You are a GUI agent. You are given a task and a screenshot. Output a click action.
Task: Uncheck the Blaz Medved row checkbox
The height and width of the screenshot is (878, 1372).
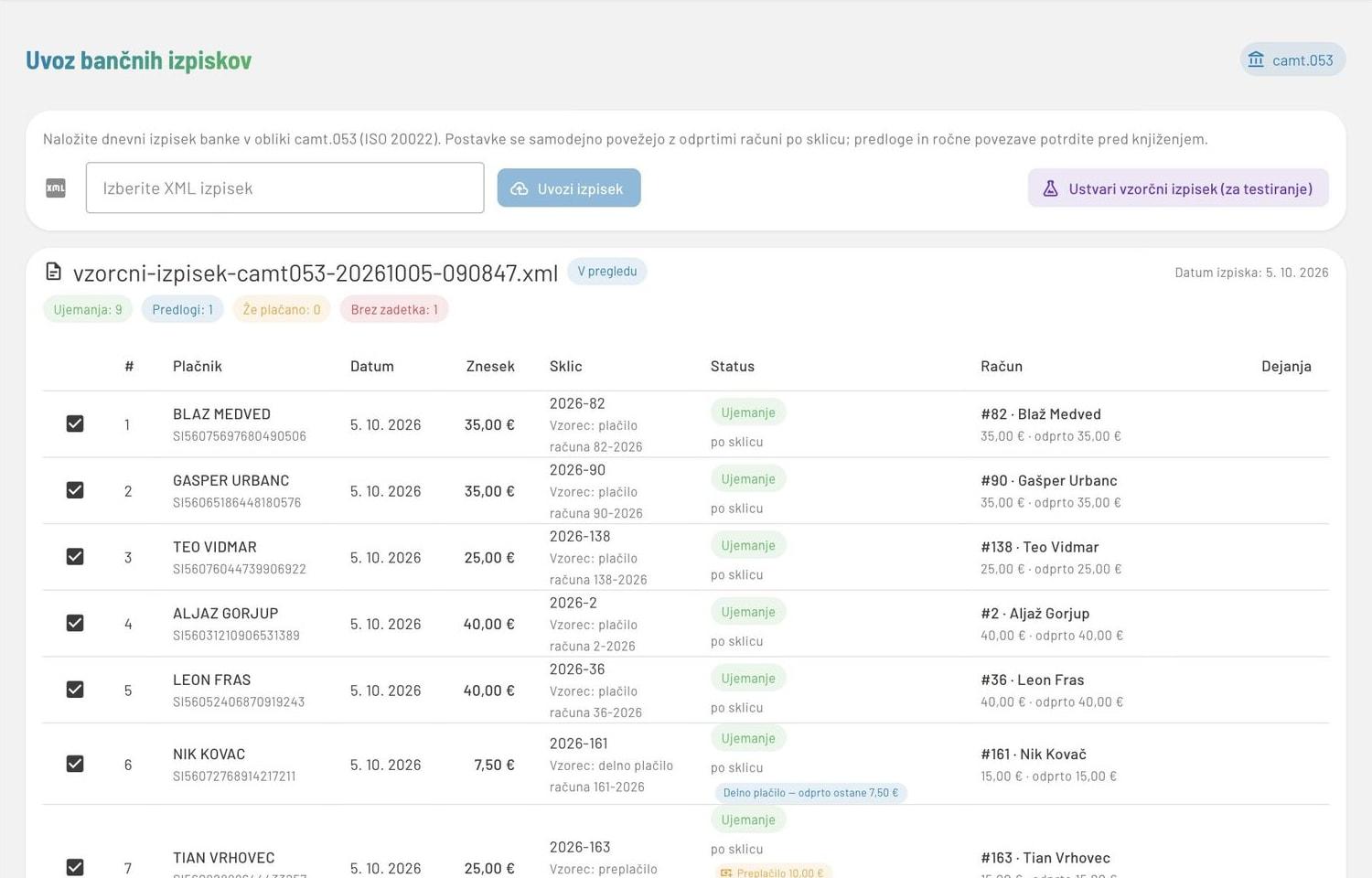(x=75, y=423)
